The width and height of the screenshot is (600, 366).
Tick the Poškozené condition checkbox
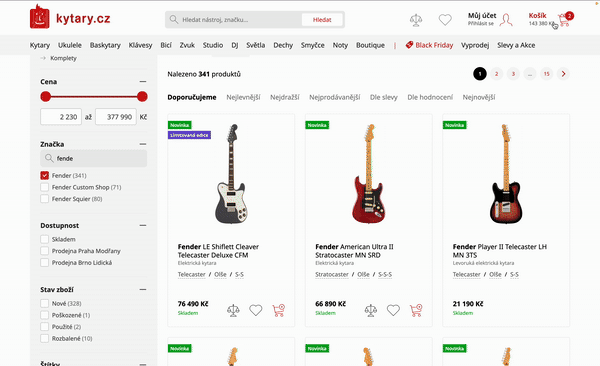[x=45, y=315]
